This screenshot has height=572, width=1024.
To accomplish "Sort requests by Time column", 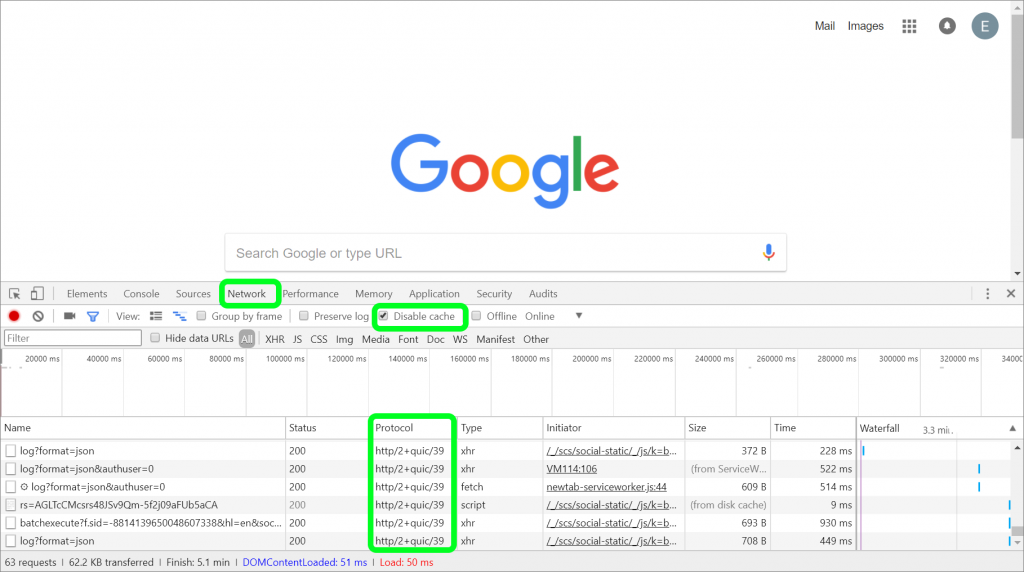I will pyautogui.click(x=812, y=428).
